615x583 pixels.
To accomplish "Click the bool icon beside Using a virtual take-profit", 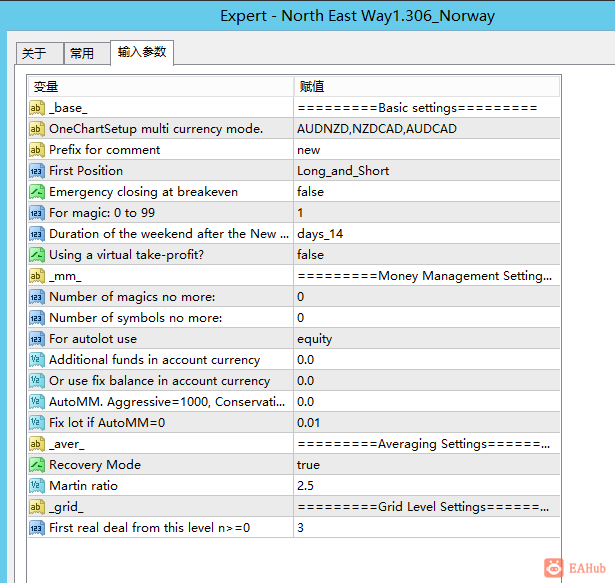I will [x=37, y=255].
